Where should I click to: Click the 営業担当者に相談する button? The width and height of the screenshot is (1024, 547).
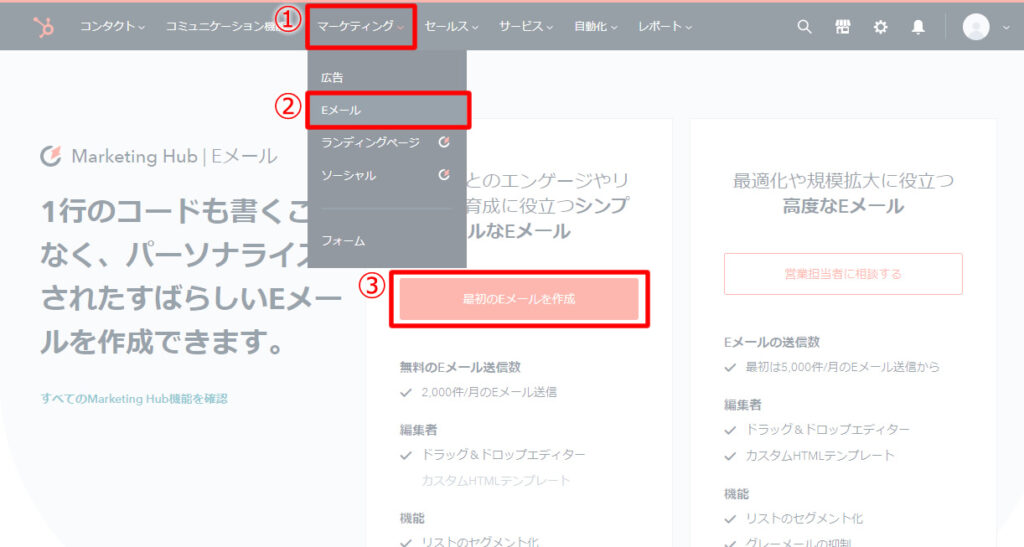(843, 274)
